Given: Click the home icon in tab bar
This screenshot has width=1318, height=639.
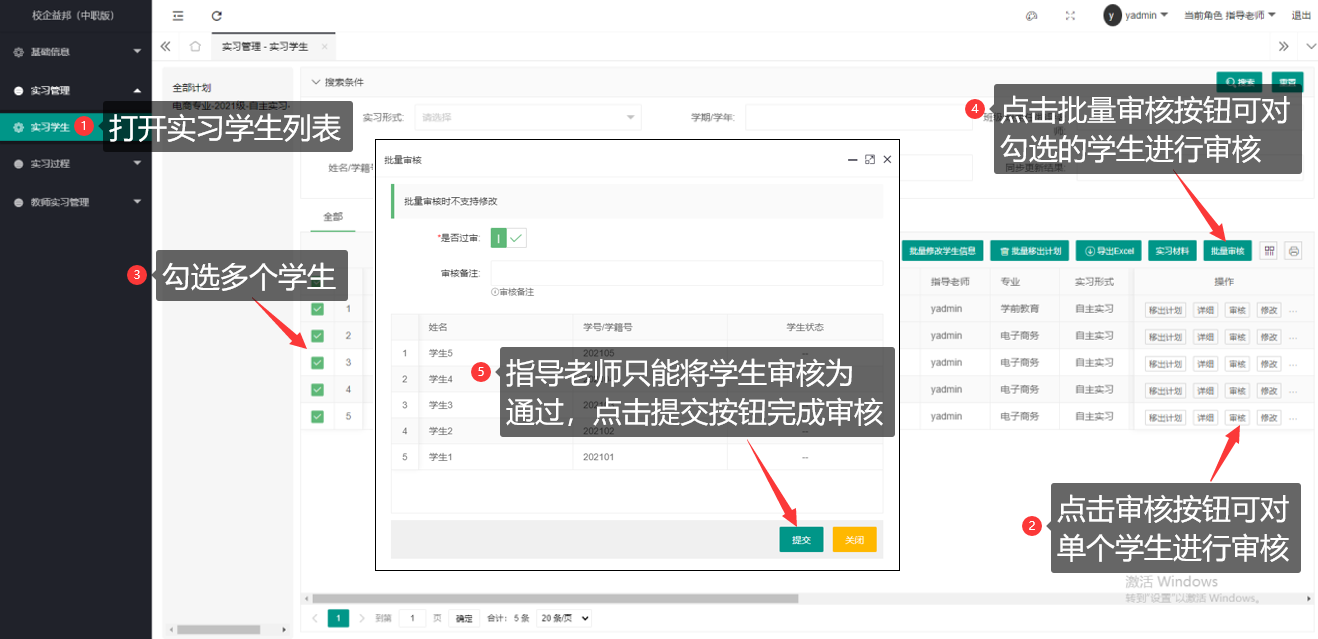Looking at the screenshot, I should pyautogui.click(x=196, y=46).
